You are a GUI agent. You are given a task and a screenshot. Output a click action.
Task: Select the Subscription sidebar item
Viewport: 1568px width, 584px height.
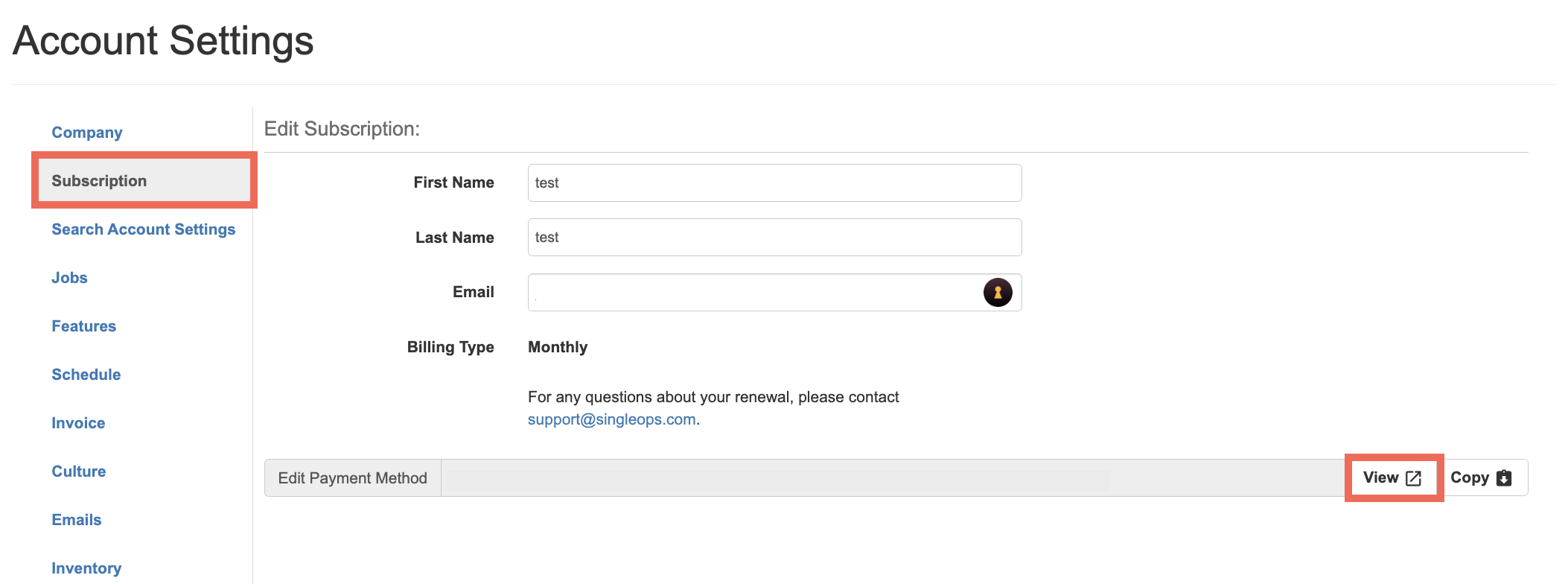coord(99,181)
